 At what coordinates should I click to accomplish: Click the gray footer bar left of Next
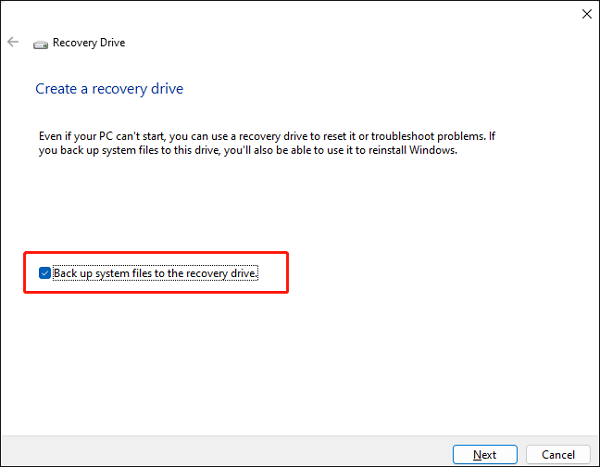(x=220, y=453)
